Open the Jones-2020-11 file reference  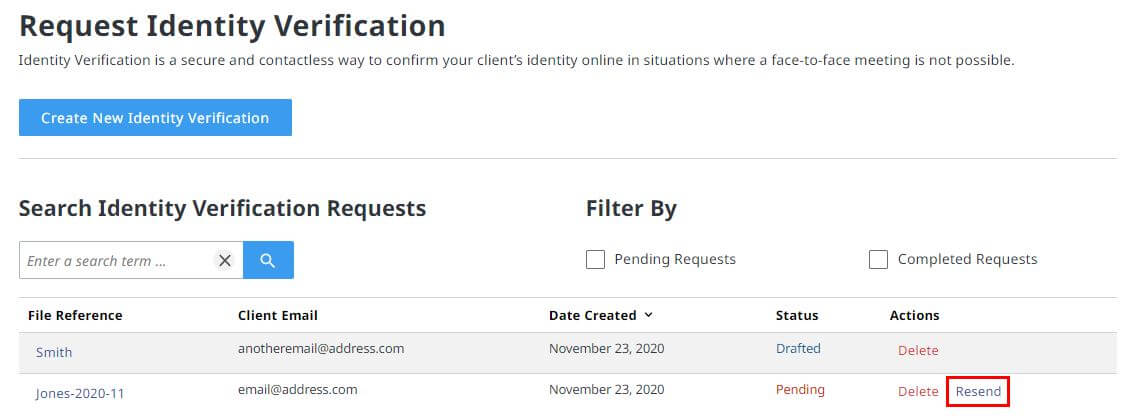coord(80,394)
